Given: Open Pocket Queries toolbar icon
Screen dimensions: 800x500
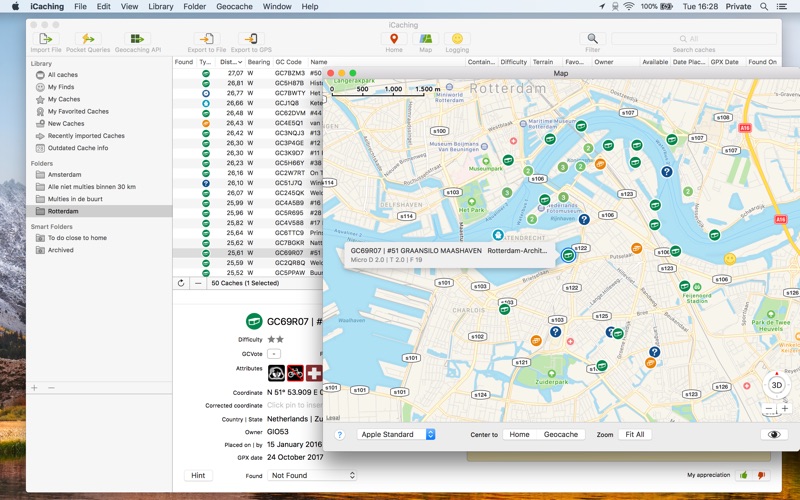Looking at the screenshot, I should pyautogui.click(x=88, y=39).
